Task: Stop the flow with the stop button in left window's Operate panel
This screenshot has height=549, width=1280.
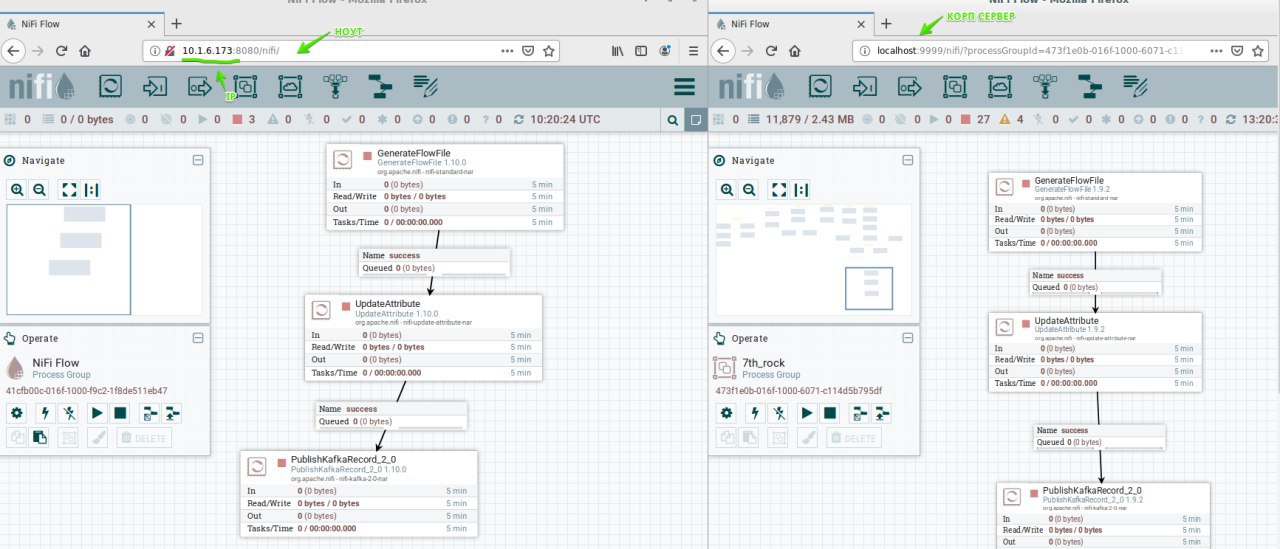Action: 120,412
